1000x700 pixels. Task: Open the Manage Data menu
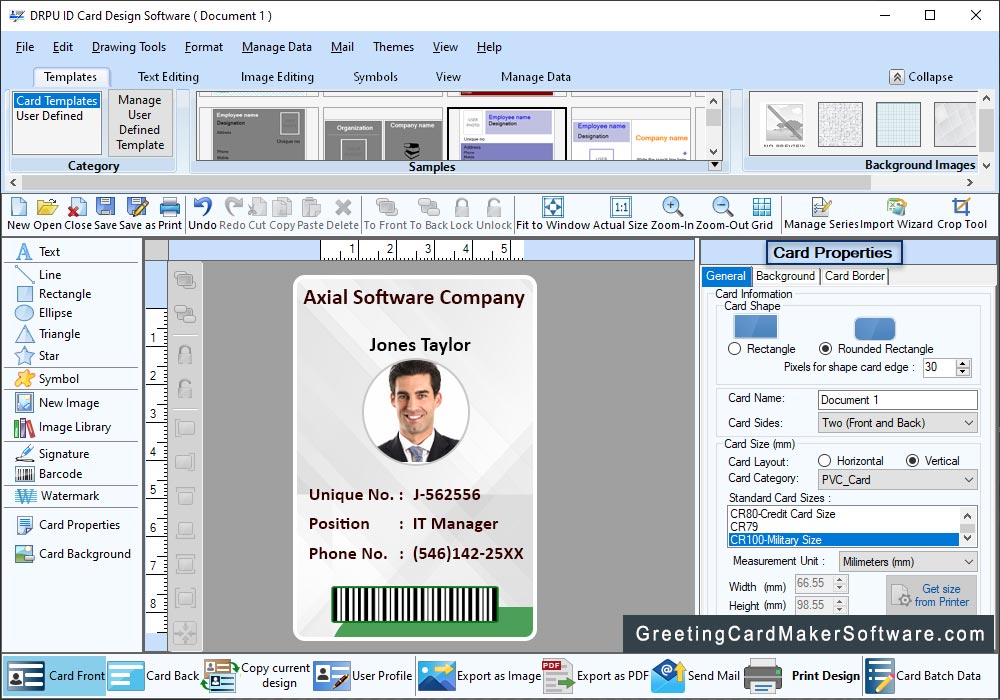coord(277,47)
